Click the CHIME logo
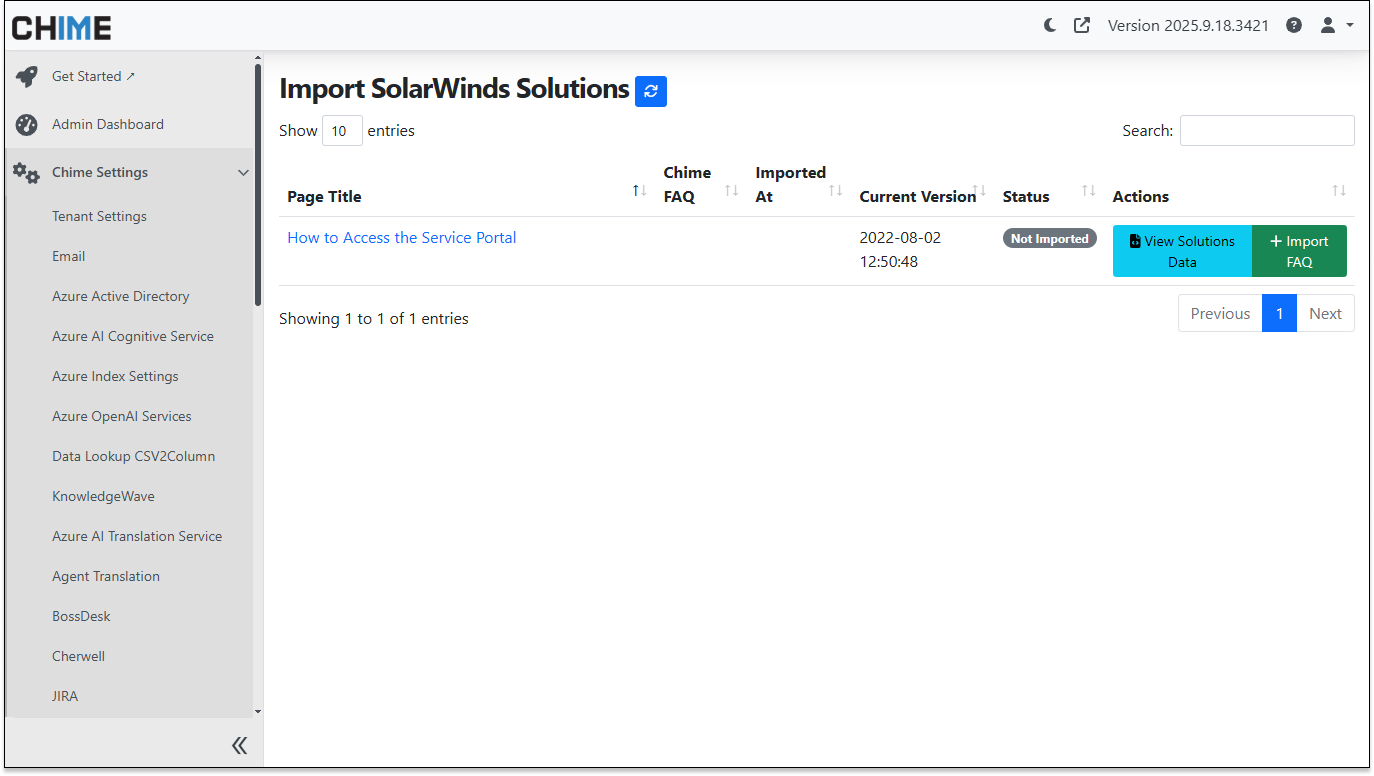Screen dimensions: 1374x776 pyautogui.click(x=61, y=27)
